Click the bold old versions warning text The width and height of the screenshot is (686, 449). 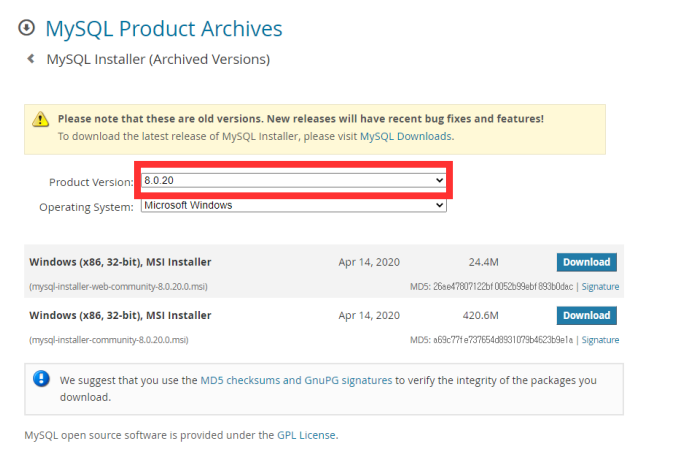point(301,119)
